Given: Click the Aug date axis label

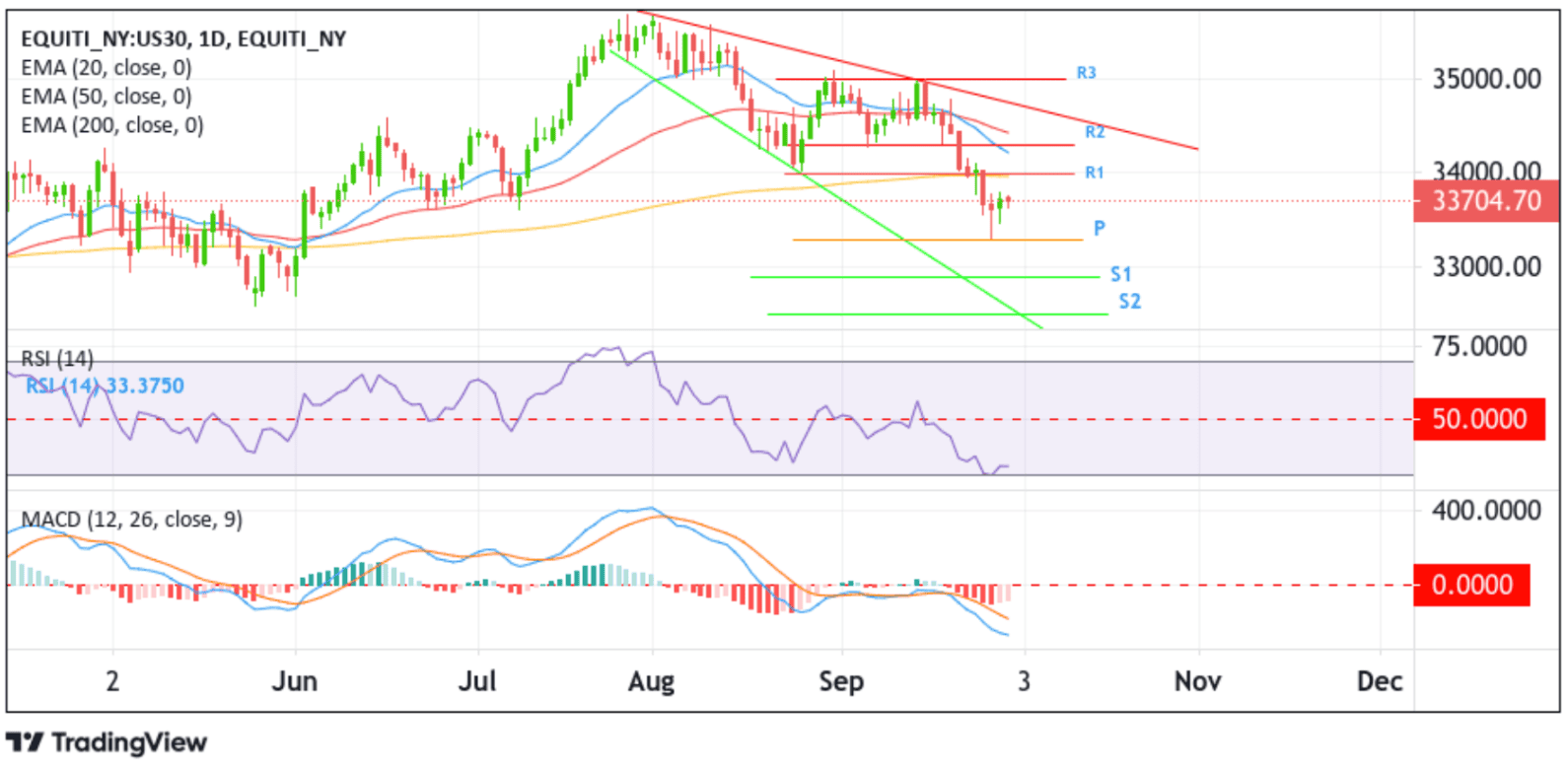Looking at the screenshot, I should 652,681.
